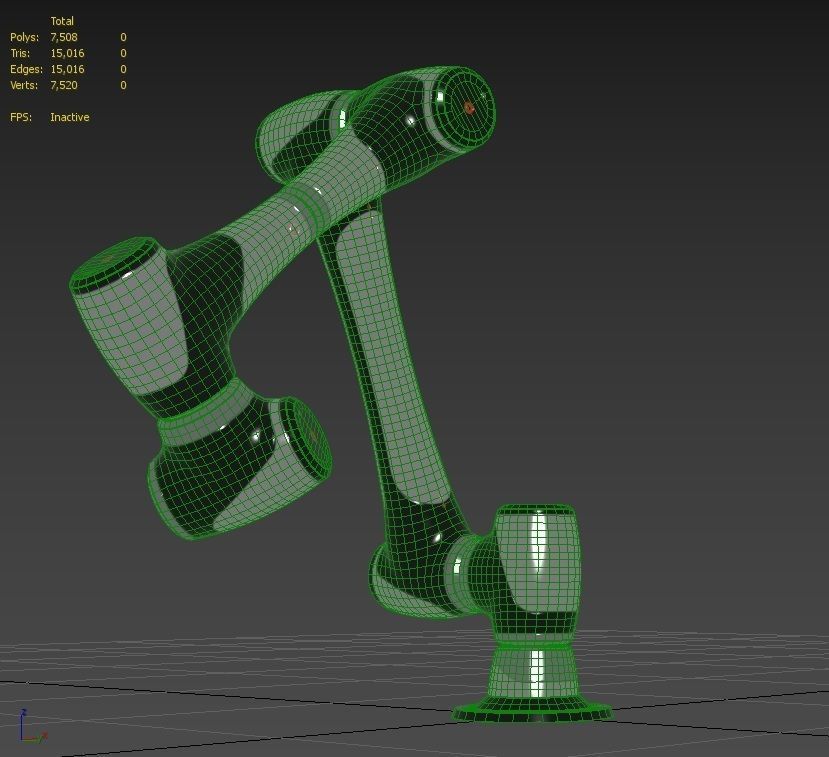Click the Polys total value 7,508
829x757 pixels.
tap(64, 37)
